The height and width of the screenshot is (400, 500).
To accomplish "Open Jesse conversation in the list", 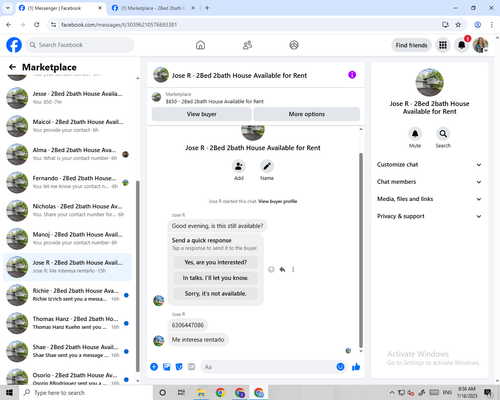I will click(67, 98).
